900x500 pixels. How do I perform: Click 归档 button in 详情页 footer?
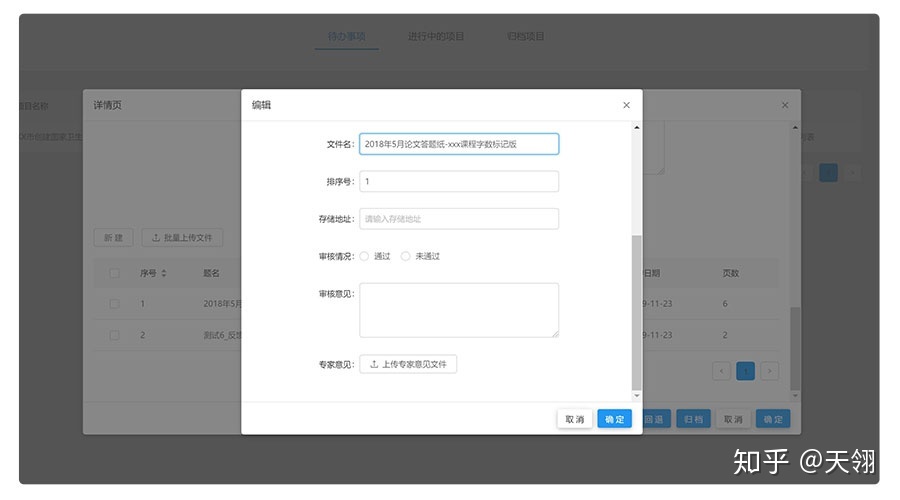693,419
